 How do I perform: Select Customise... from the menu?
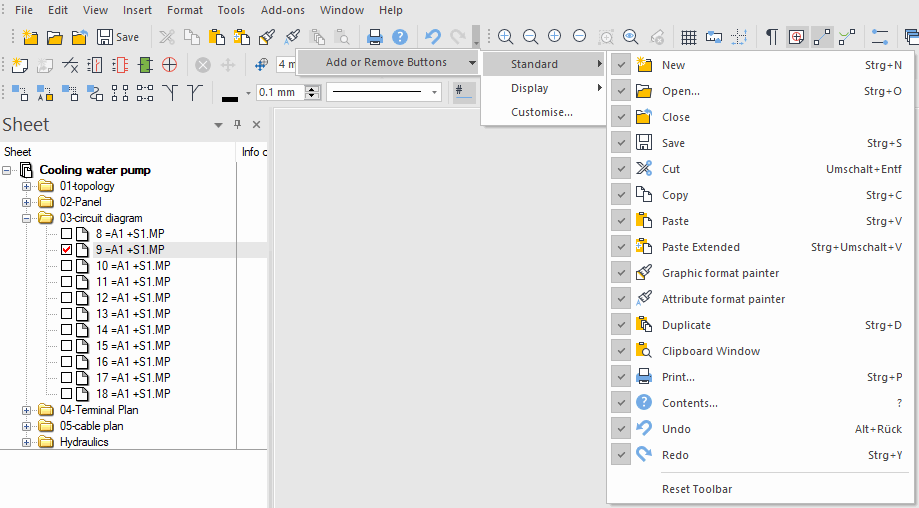542,112
